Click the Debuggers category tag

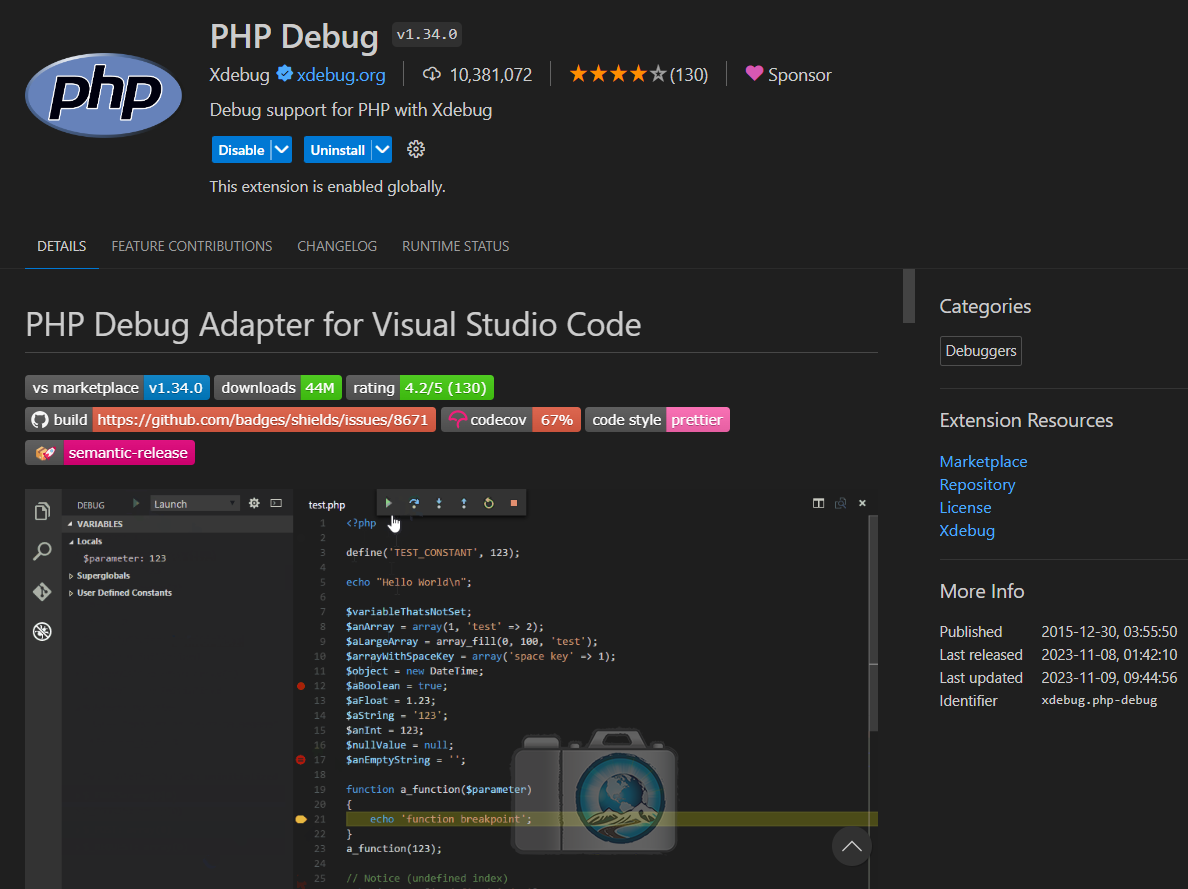click(x=980, y=351)
